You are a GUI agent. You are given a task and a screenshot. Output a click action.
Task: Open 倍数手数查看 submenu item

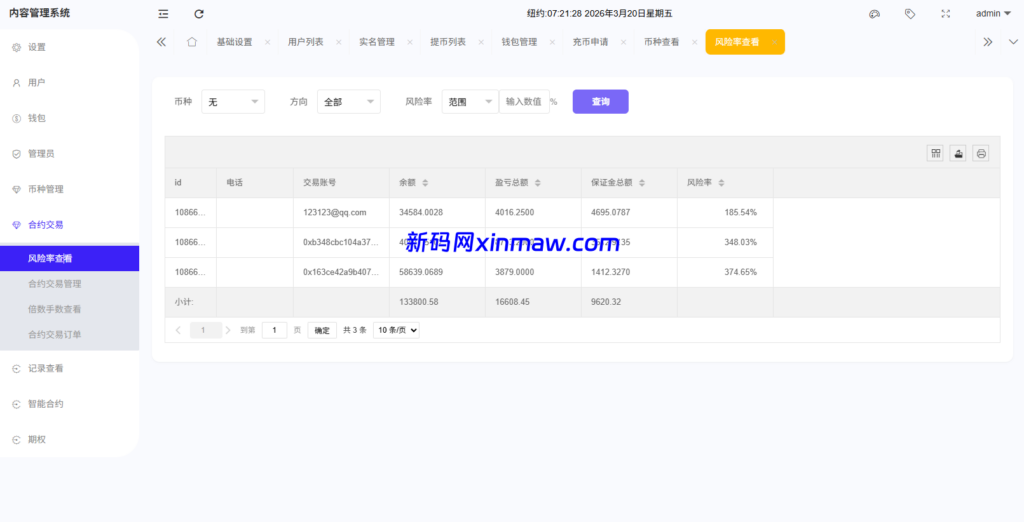(x=69, y=309)
